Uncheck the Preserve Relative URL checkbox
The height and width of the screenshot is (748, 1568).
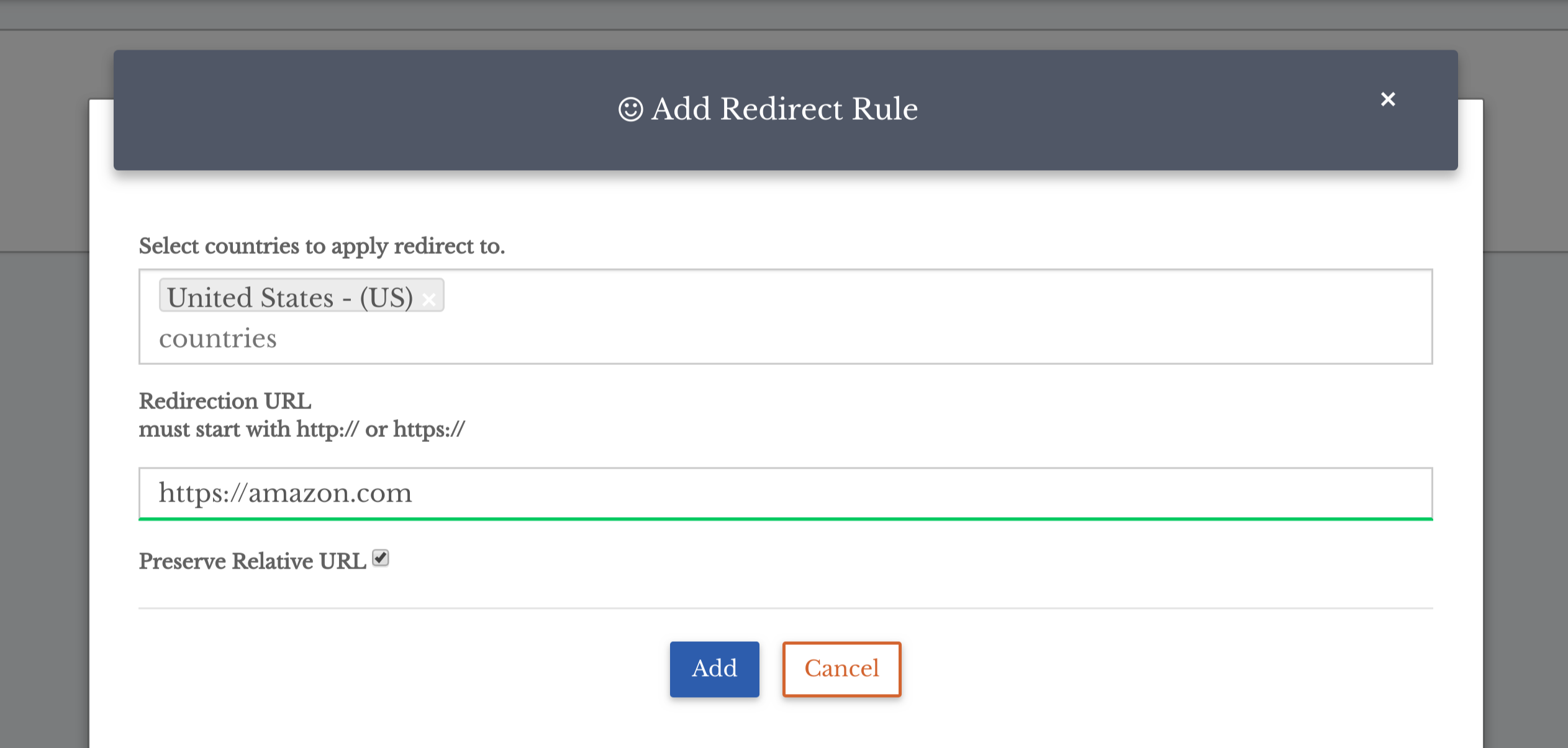[x=381, y=558]
